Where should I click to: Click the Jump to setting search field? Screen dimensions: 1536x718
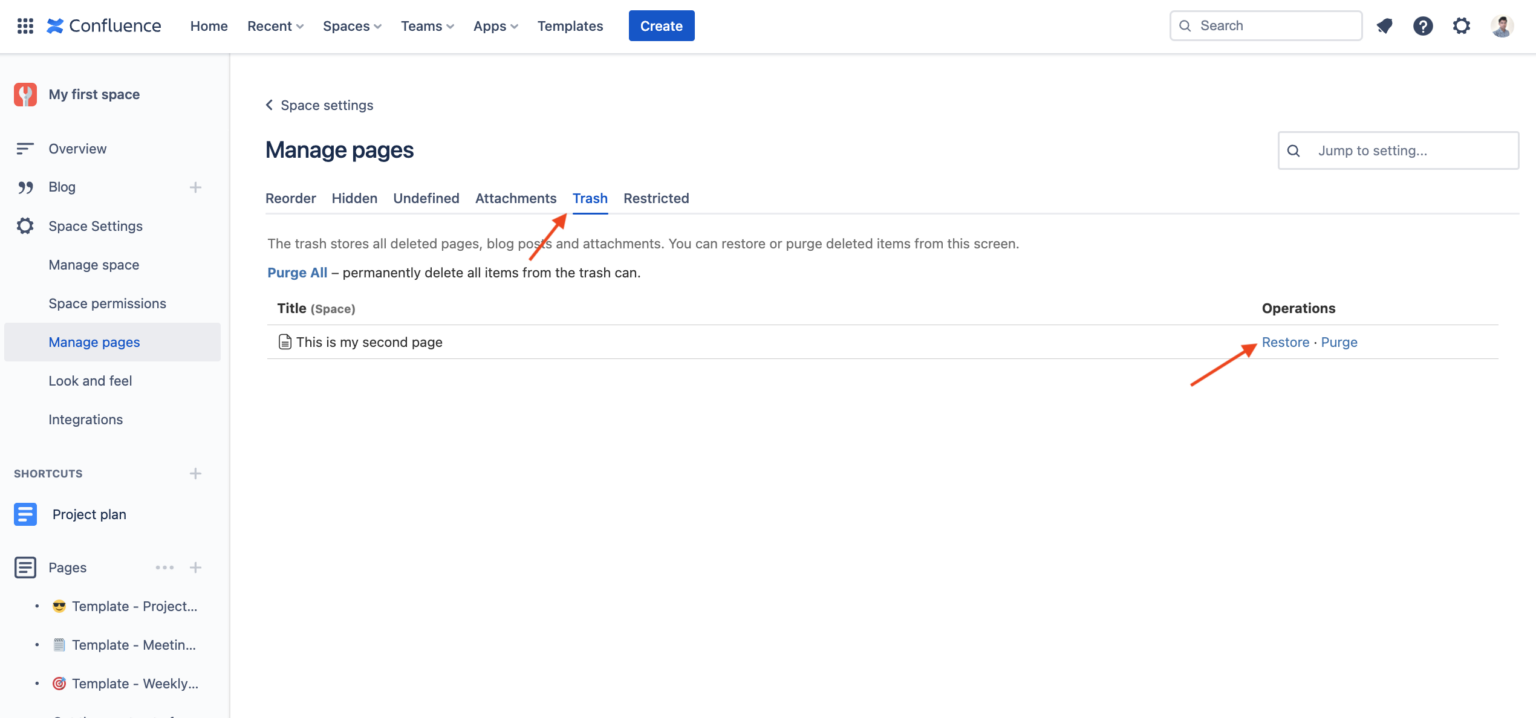tap(1397, 150)
